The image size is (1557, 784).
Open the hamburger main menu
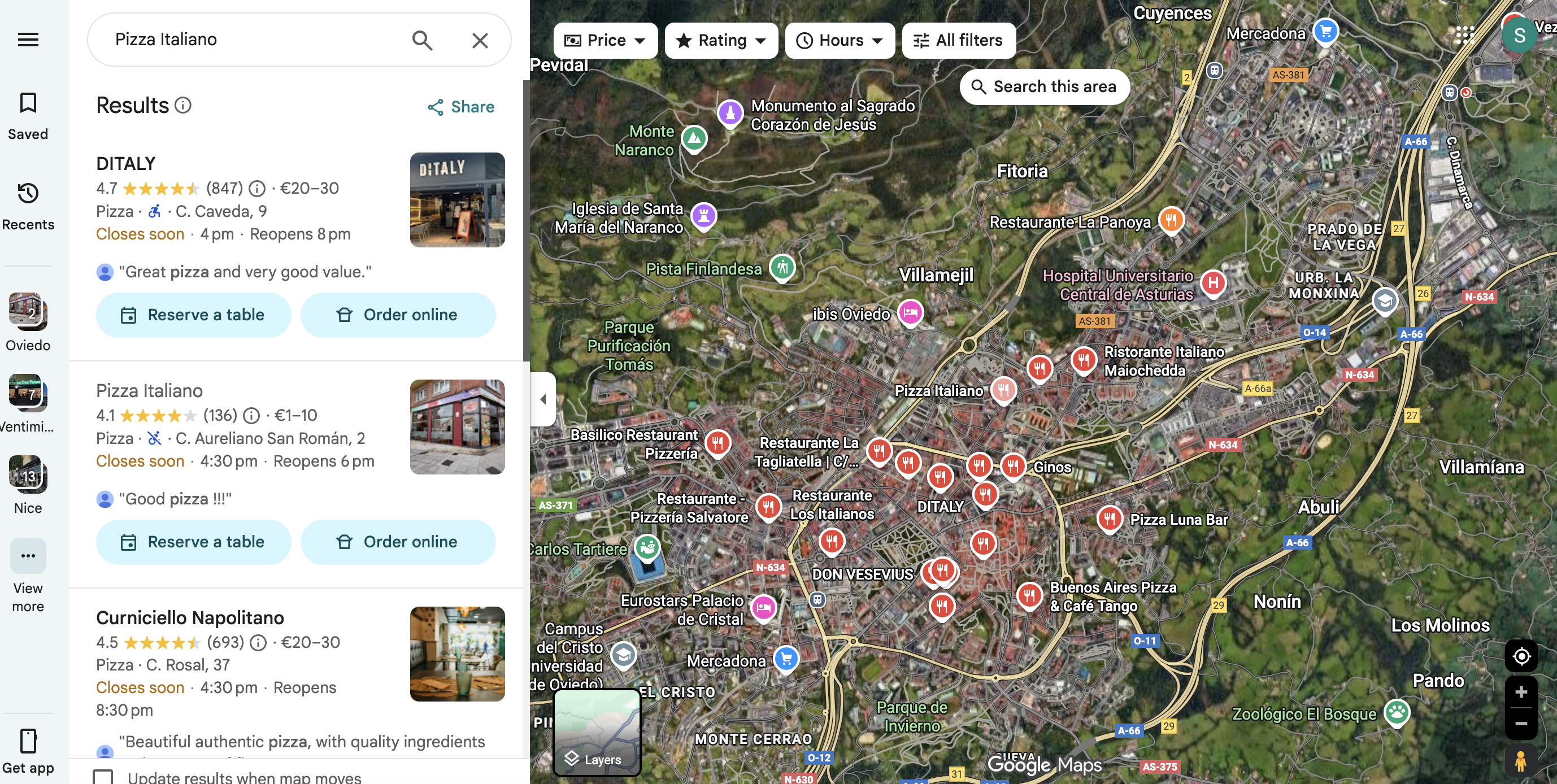[28, 40]
